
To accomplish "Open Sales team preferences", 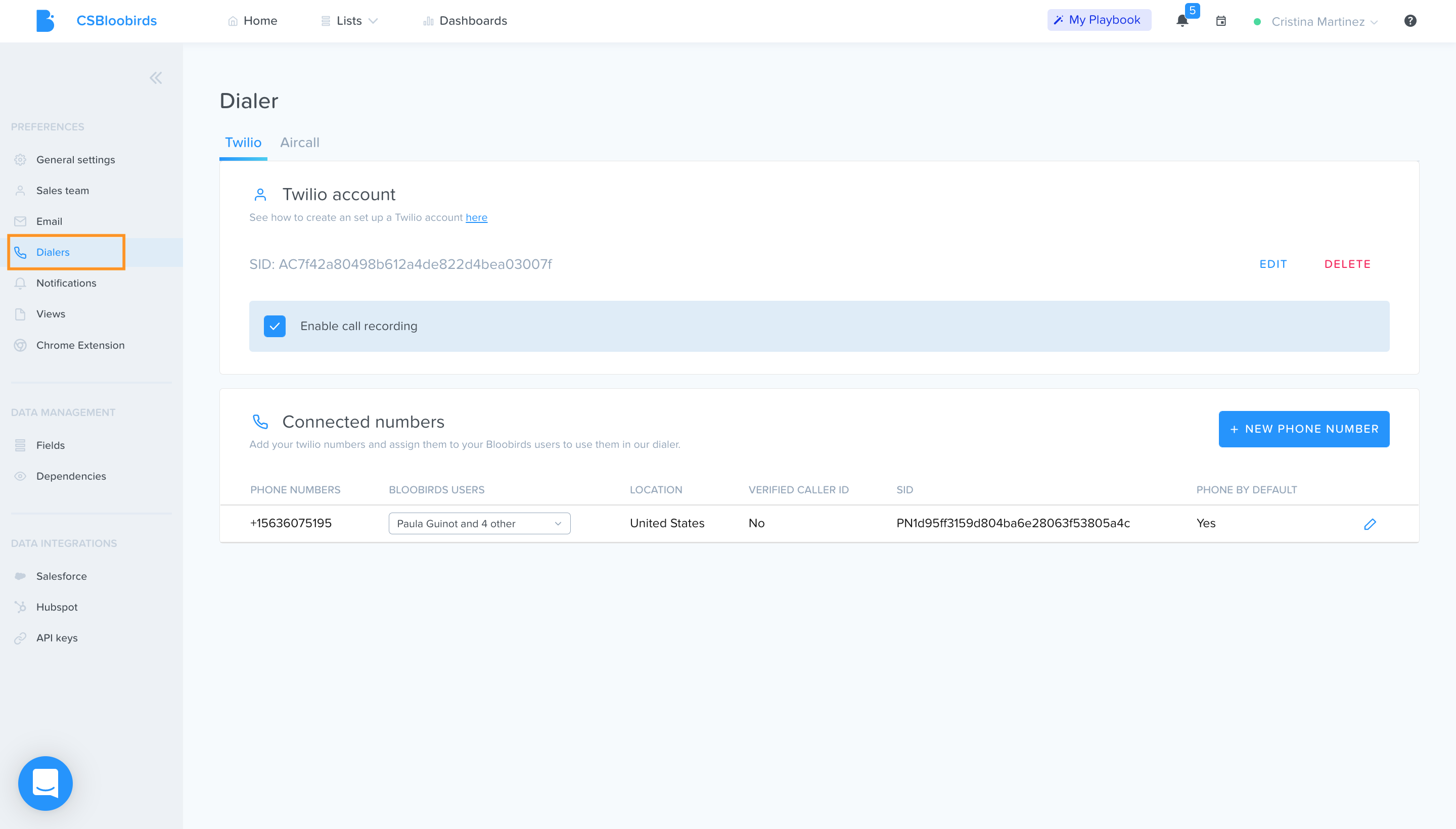I will (x=63, y=191).
